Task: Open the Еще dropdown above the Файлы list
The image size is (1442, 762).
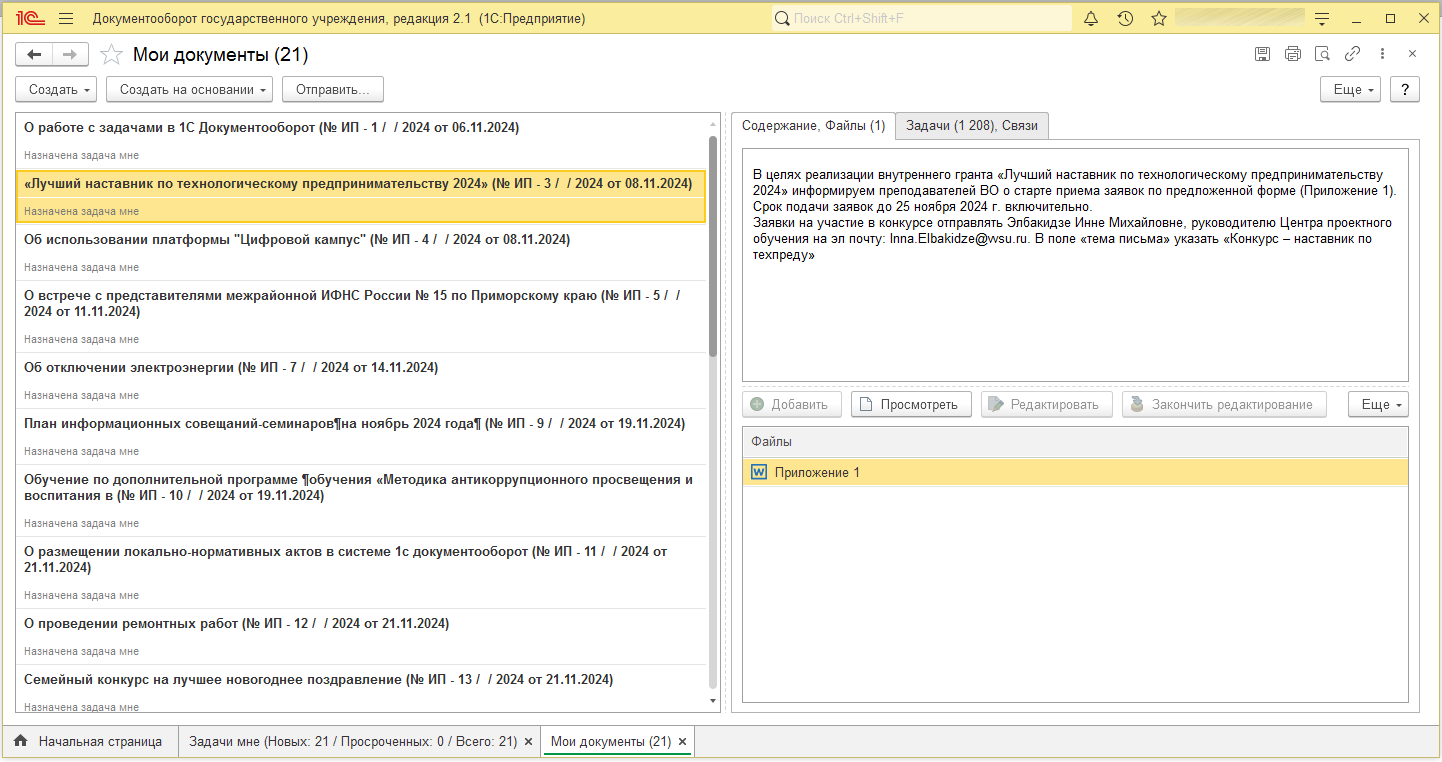Action: (1380, 404)
